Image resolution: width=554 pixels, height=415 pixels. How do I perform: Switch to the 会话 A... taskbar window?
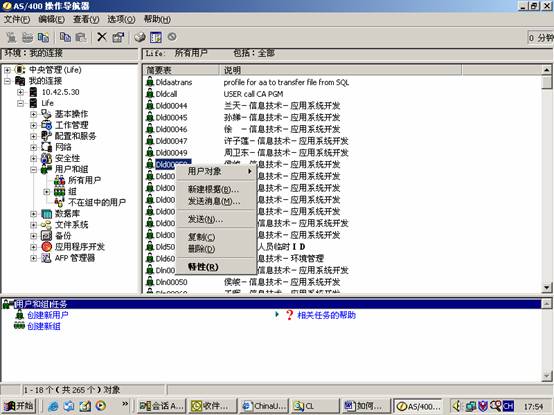[x=161, y=406]
